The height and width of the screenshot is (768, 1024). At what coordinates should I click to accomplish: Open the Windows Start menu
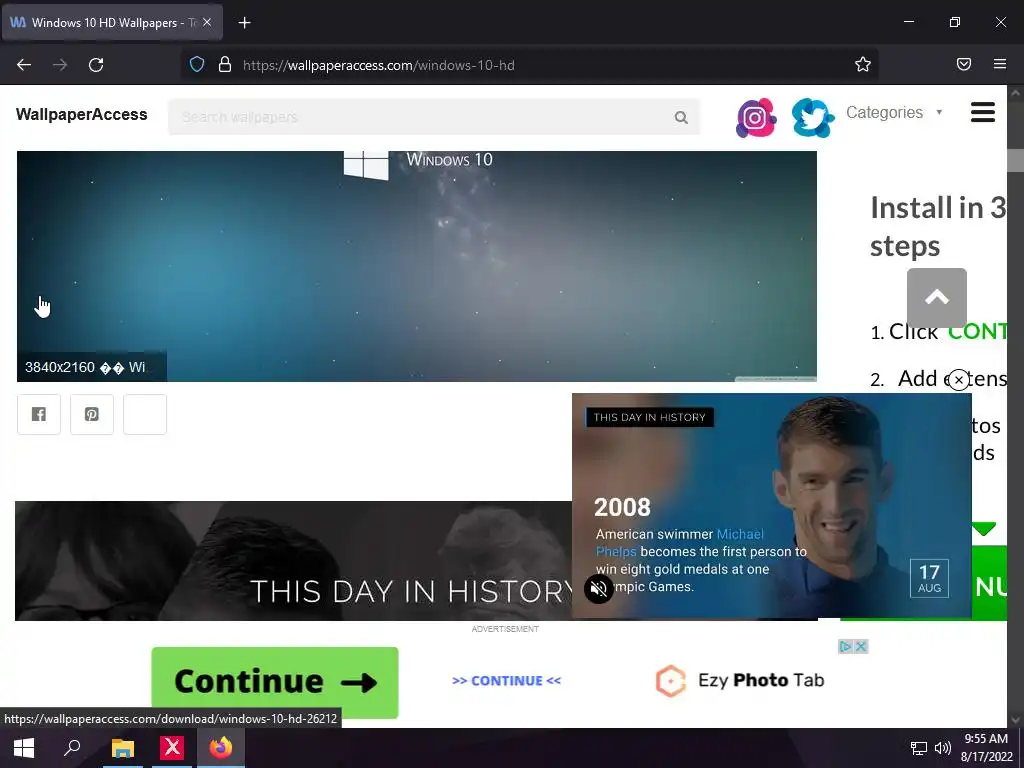click(x=24, y=748)
